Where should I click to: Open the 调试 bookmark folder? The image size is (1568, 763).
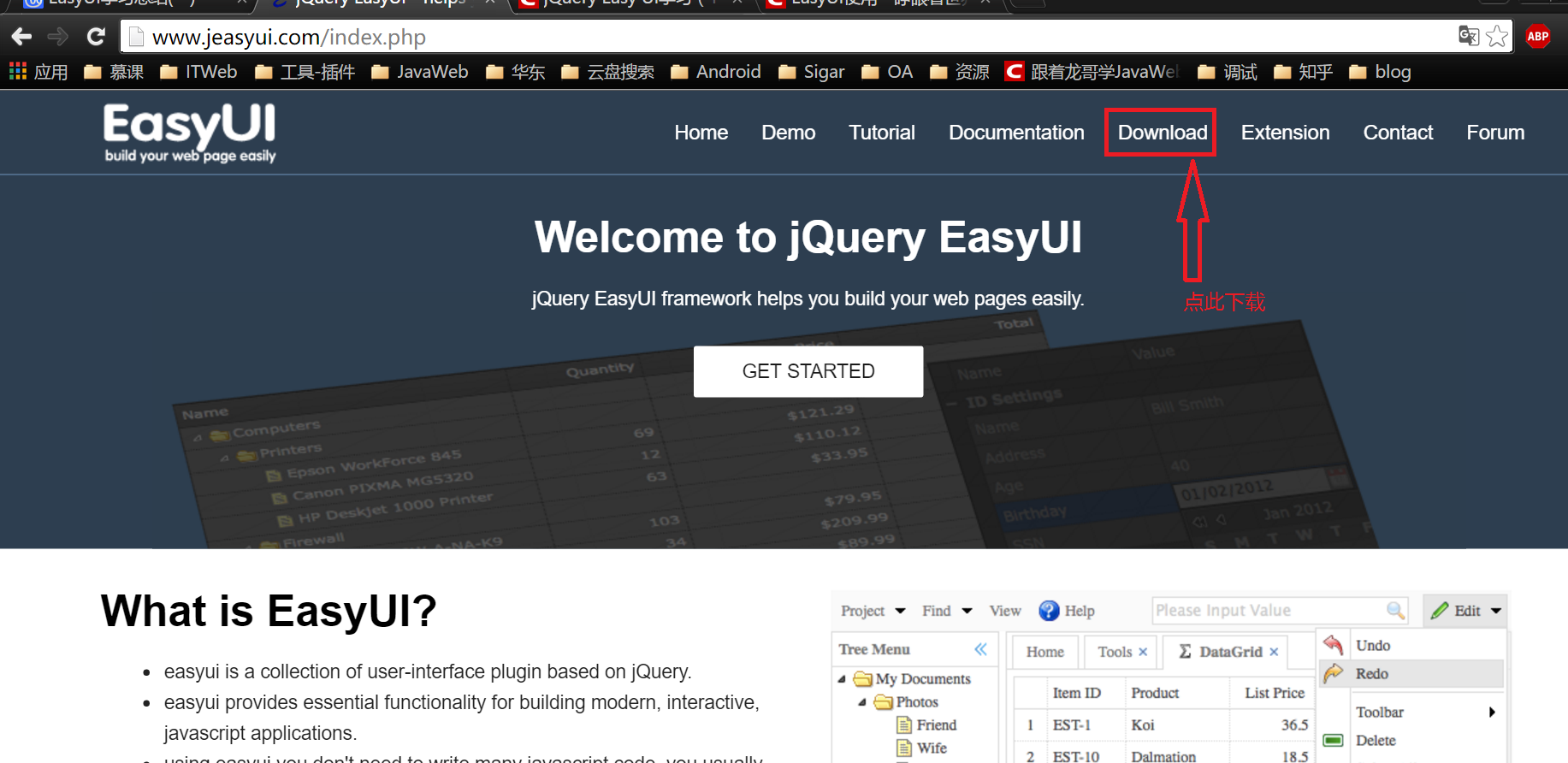tap(1228, 72)
